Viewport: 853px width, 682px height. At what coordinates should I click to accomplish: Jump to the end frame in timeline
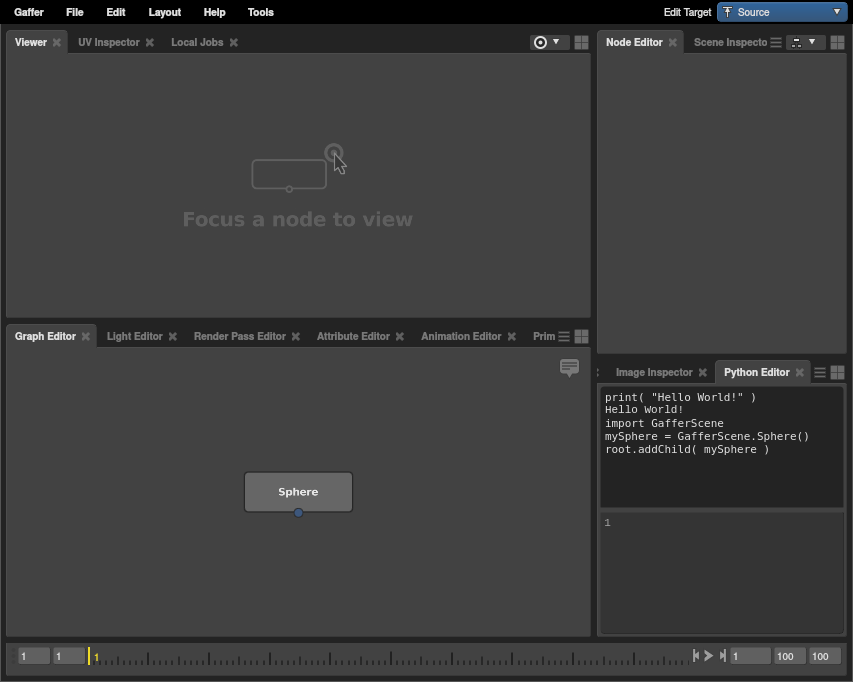(x=722, y=656)
